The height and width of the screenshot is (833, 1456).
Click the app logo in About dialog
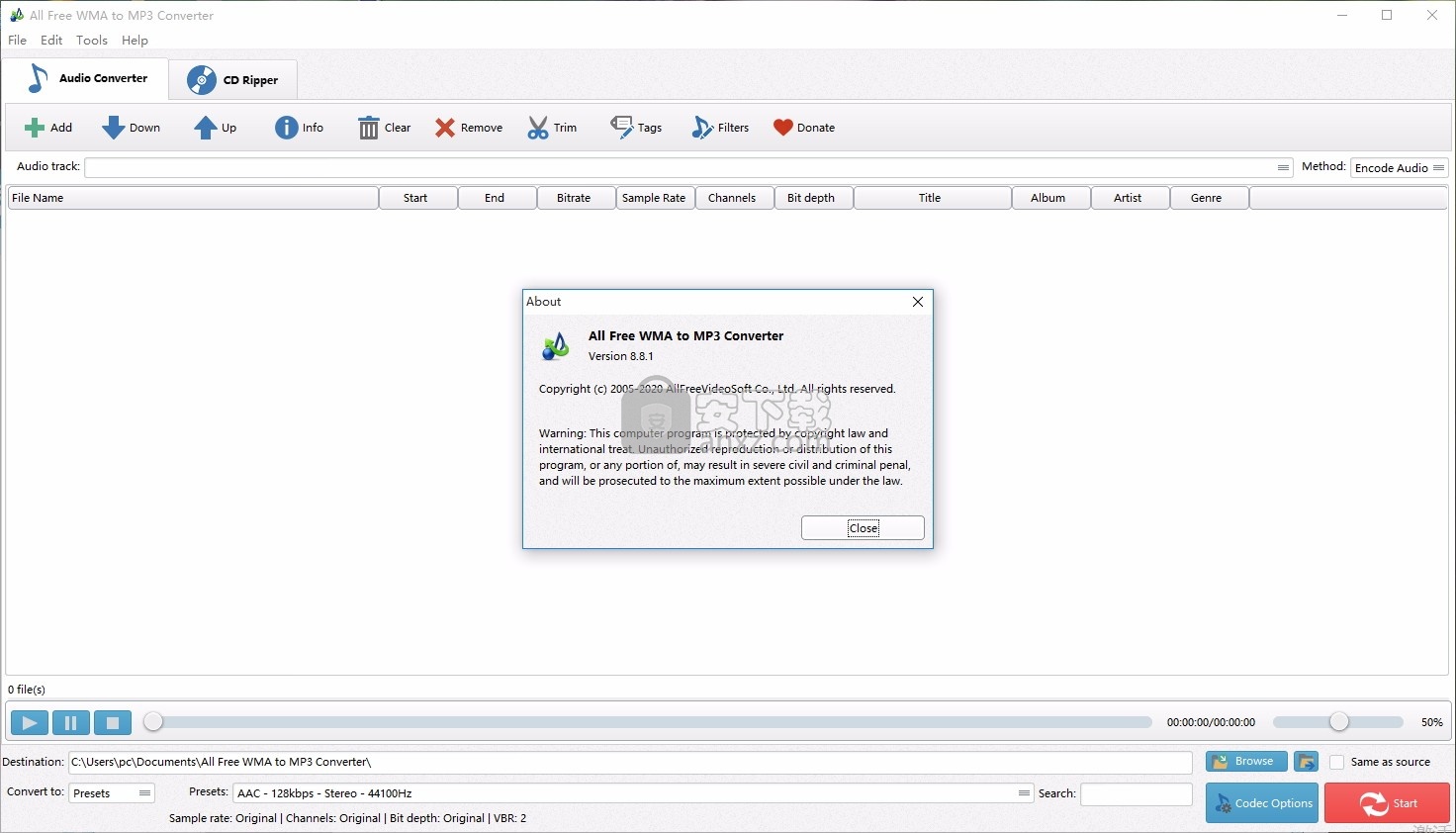click(x=556, y=346)
